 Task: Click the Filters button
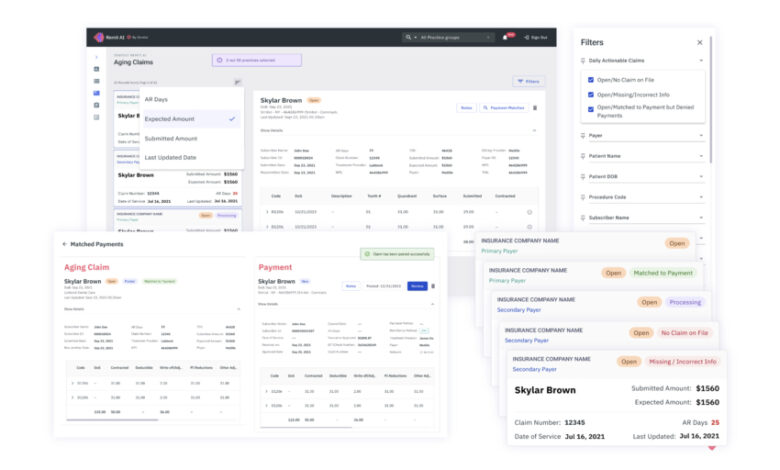[x=528, y=81]
